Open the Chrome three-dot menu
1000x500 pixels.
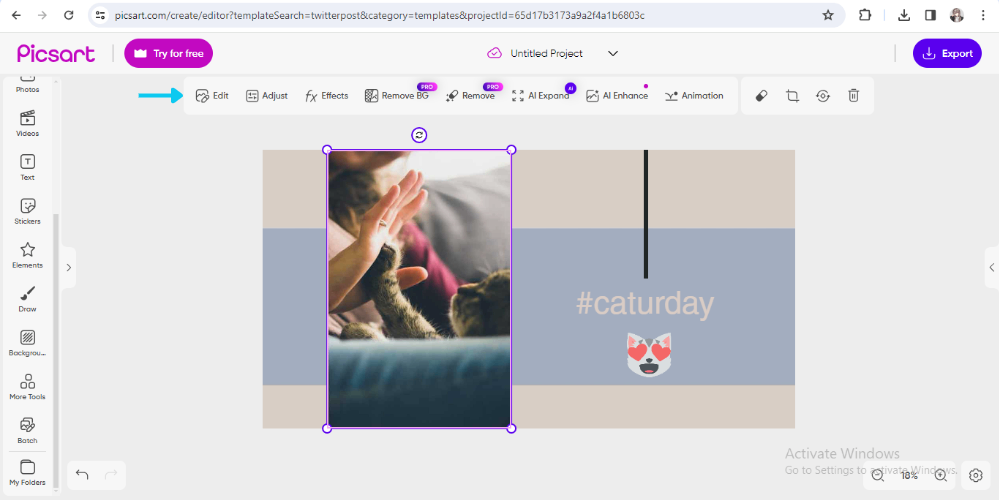pyautogui.click(x=983, y=15)
